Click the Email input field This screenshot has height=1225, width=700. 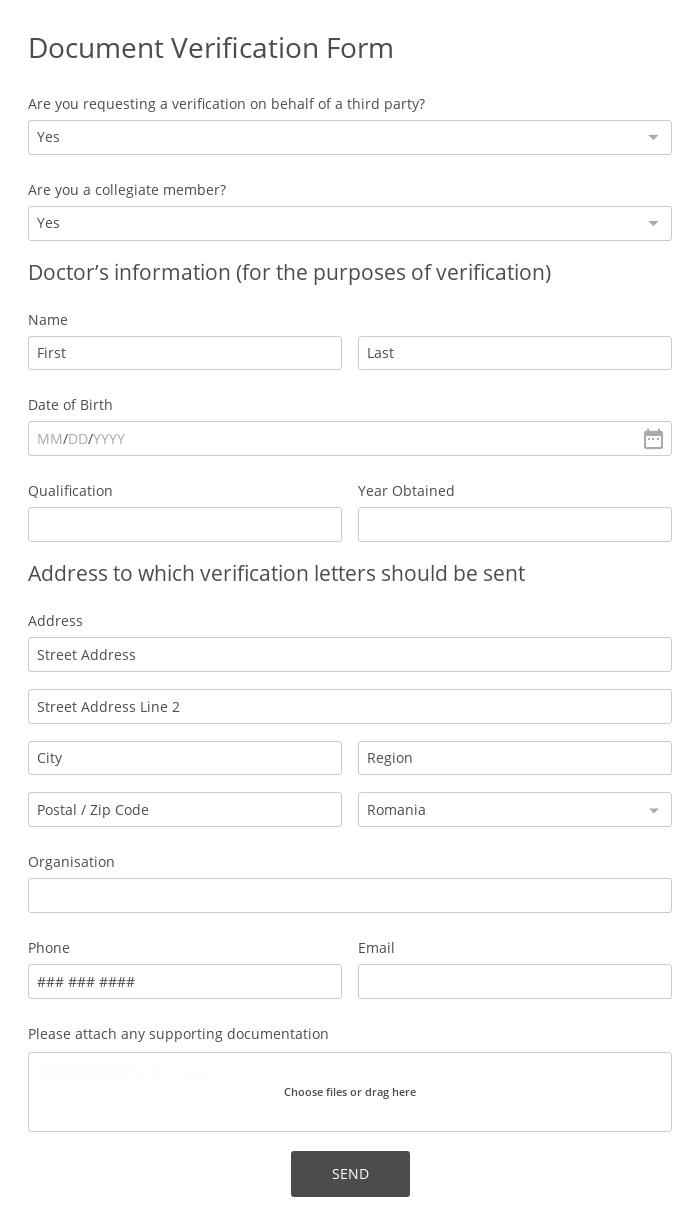point(515,981)
